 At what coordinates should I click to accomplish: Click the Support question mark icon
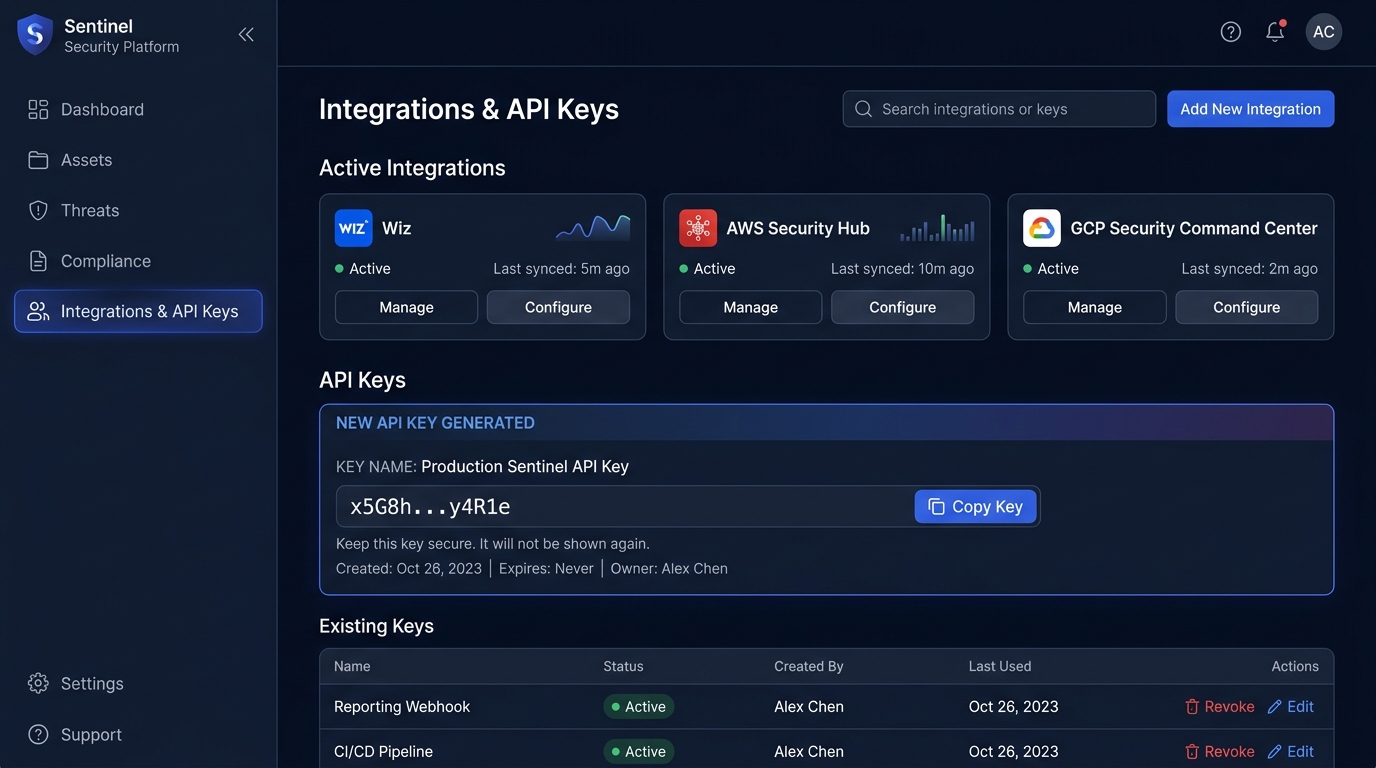38,734
